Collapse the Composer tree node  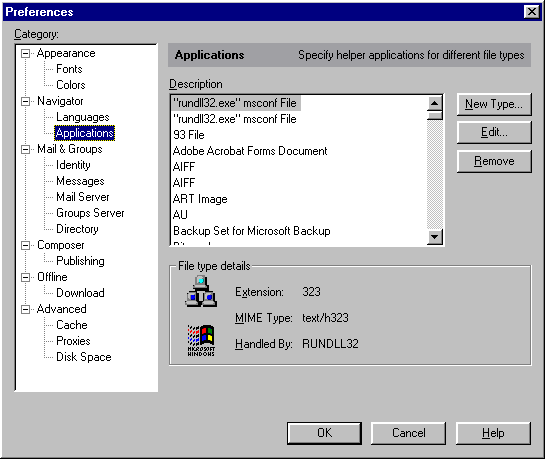pos(25,245)
